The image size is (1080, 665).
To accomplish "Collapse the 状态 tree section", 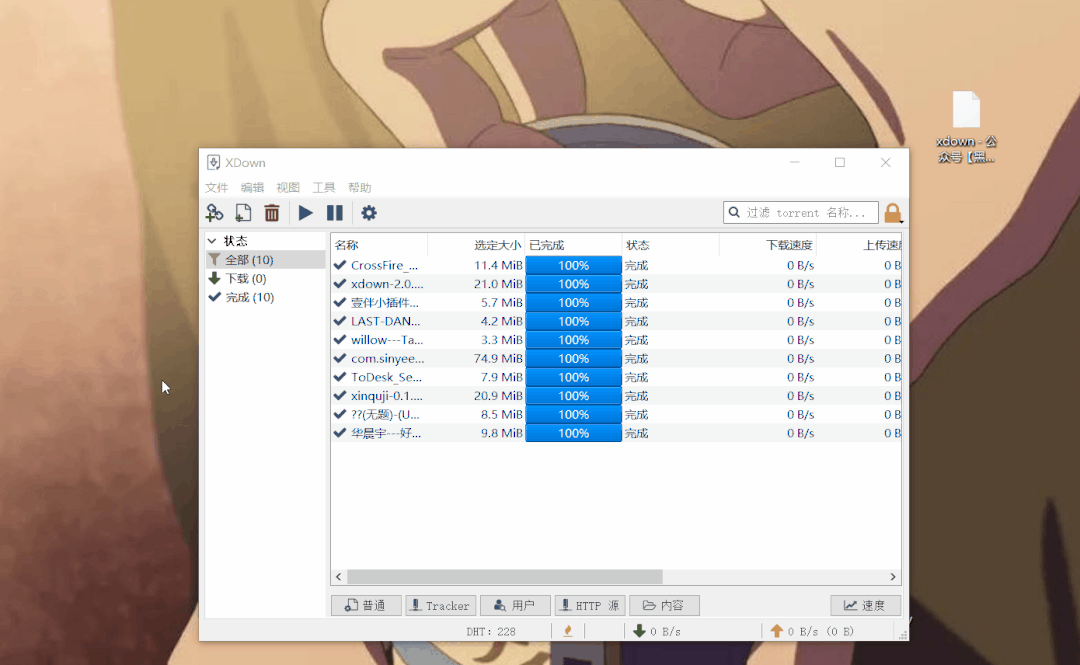I will 212,241.
